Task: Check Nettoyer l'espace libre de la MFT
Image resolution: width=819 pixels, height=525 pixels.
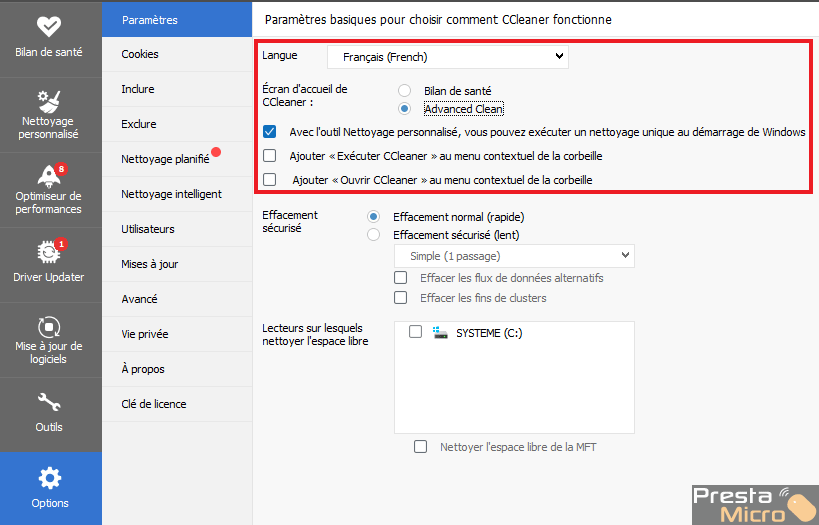Action: [x=420, y=447]
